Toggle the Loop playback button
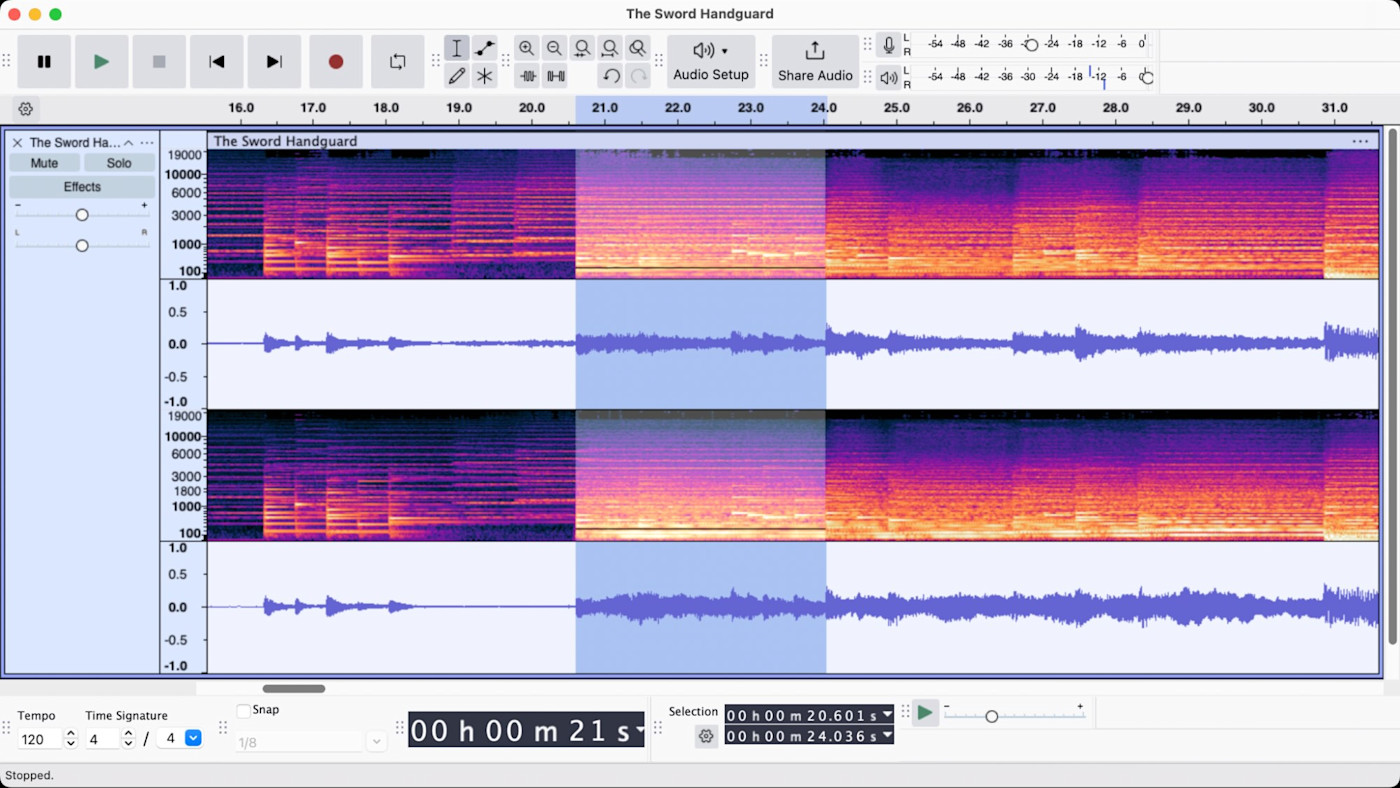 coord(397,62)
